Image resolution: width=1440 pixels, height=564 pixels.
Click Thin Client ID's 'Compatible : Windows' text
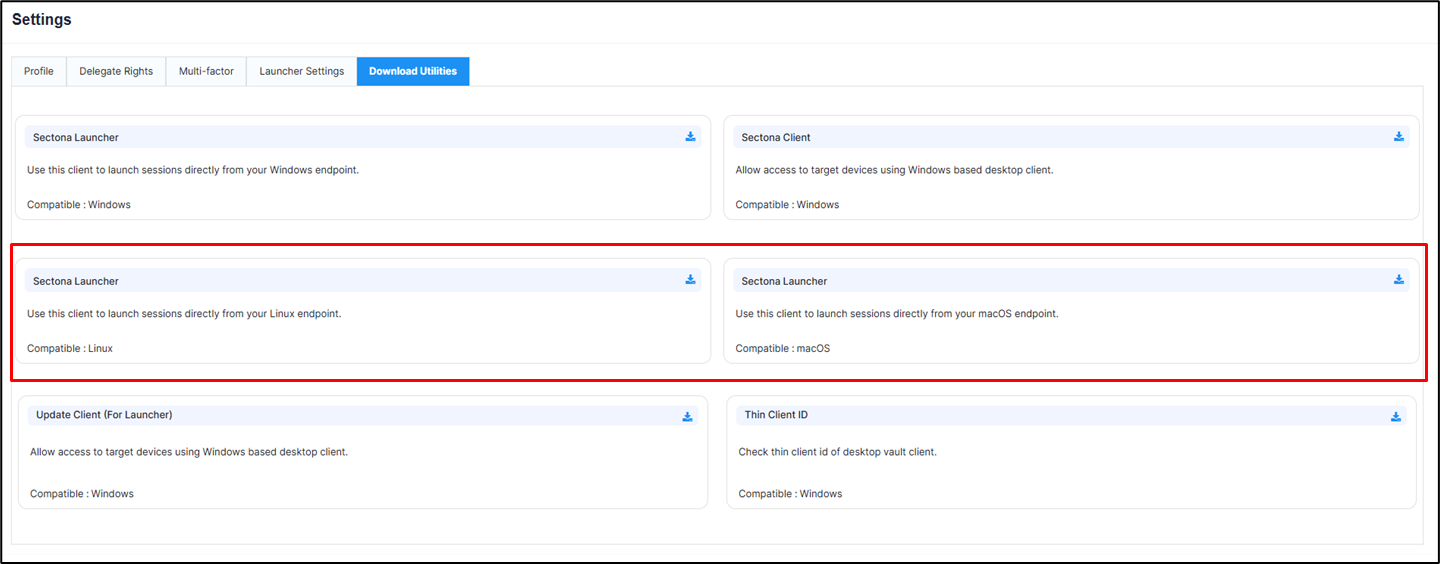pyautogui.click(x=790, y=494)
